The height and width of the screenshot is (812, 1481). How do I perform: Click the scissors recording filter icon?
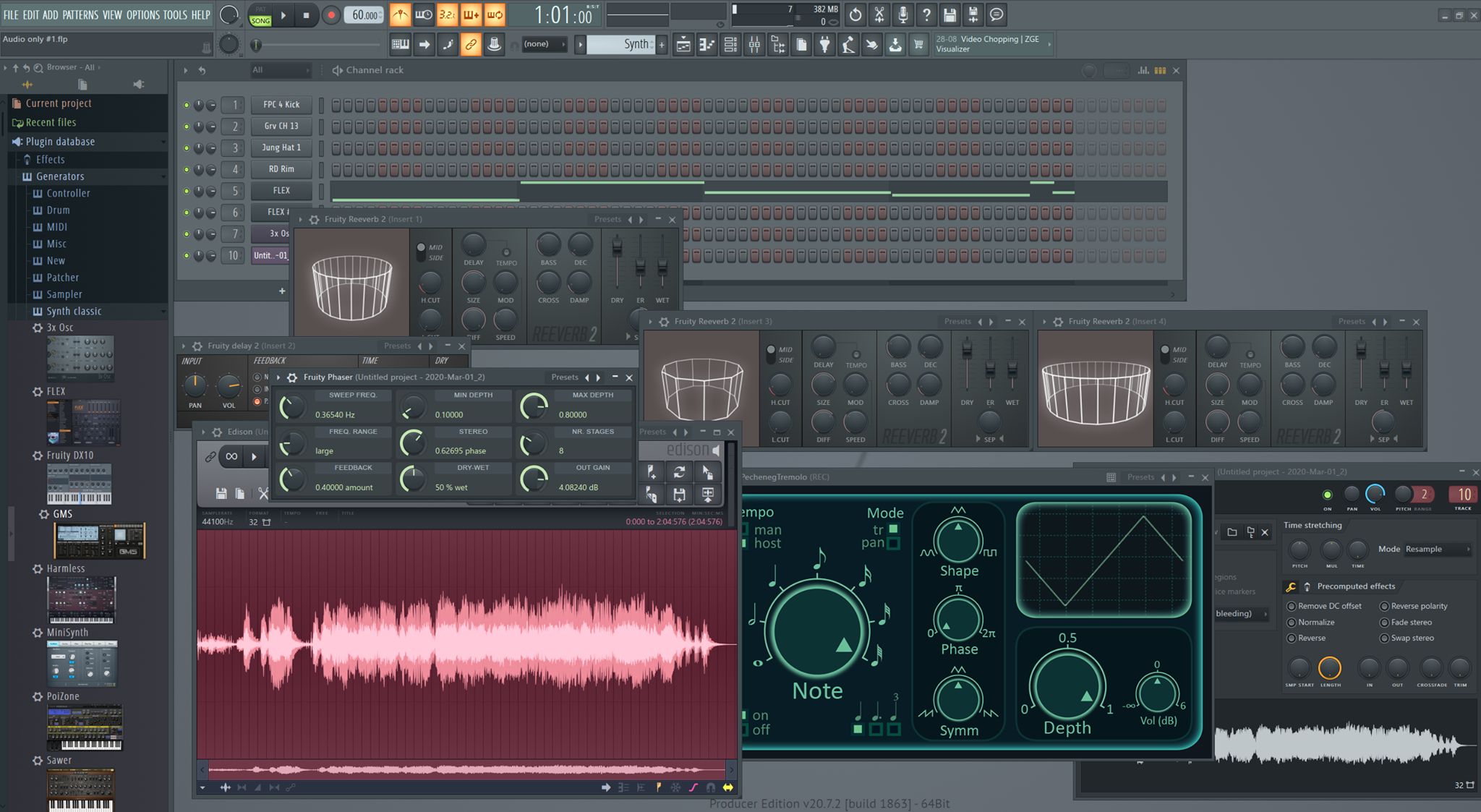coord(879,14)
